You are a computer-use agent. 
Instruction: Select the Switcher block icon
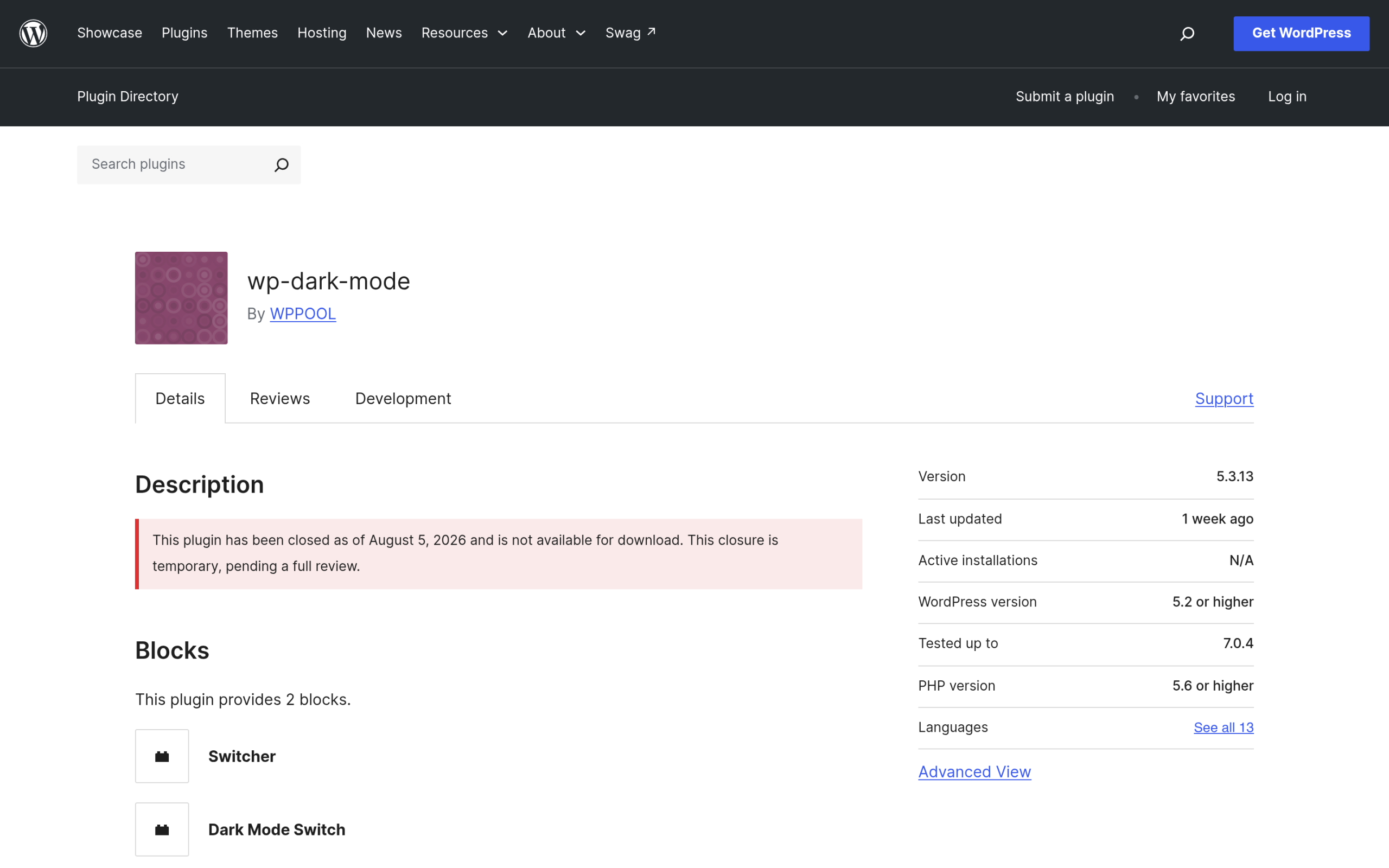click(x=162, y=756)
